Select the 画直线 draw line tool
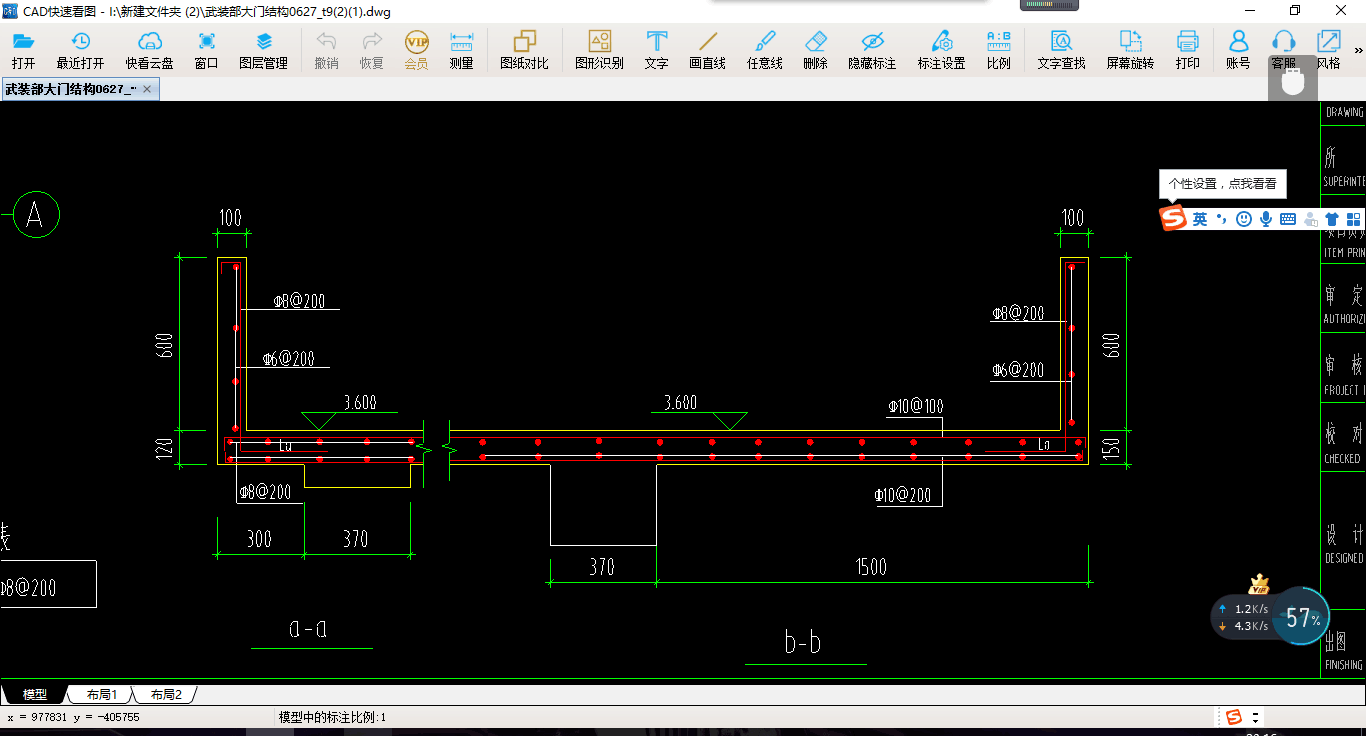Viewport: 1366px width, 736px height. click(x=707, y=49)
